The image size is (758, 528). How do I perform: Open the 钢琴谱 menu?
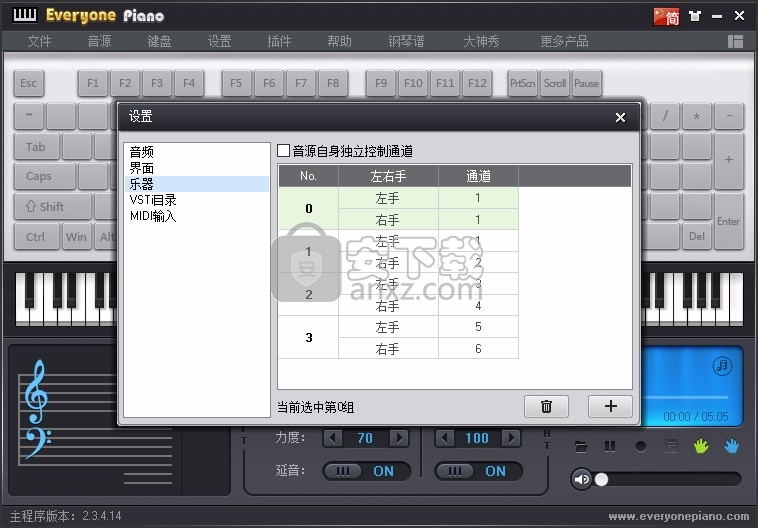click(x=406, y=41)
